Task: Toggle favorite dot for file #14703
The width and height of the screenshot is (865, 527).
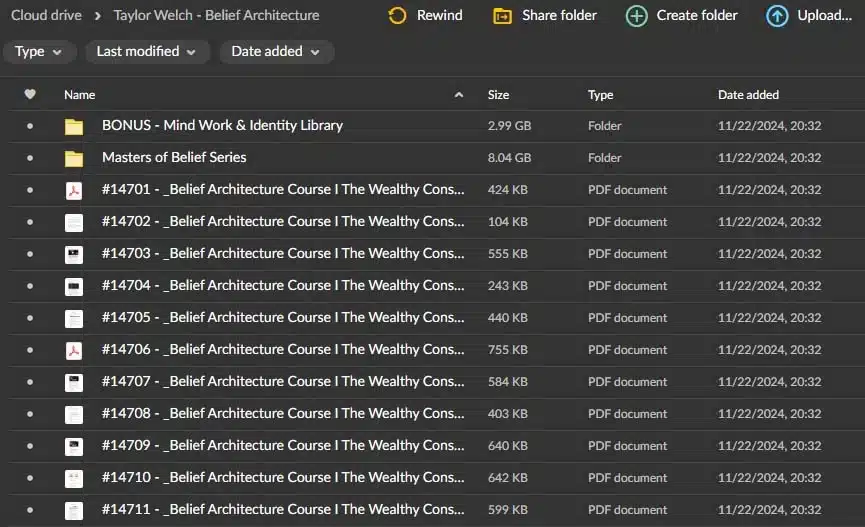Action: click(30, 254)
